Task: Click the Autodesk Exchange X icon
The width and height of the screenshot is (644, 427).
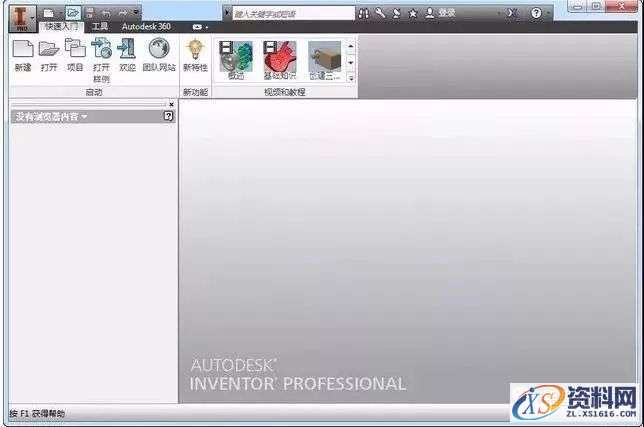Action: coord(512,13)
